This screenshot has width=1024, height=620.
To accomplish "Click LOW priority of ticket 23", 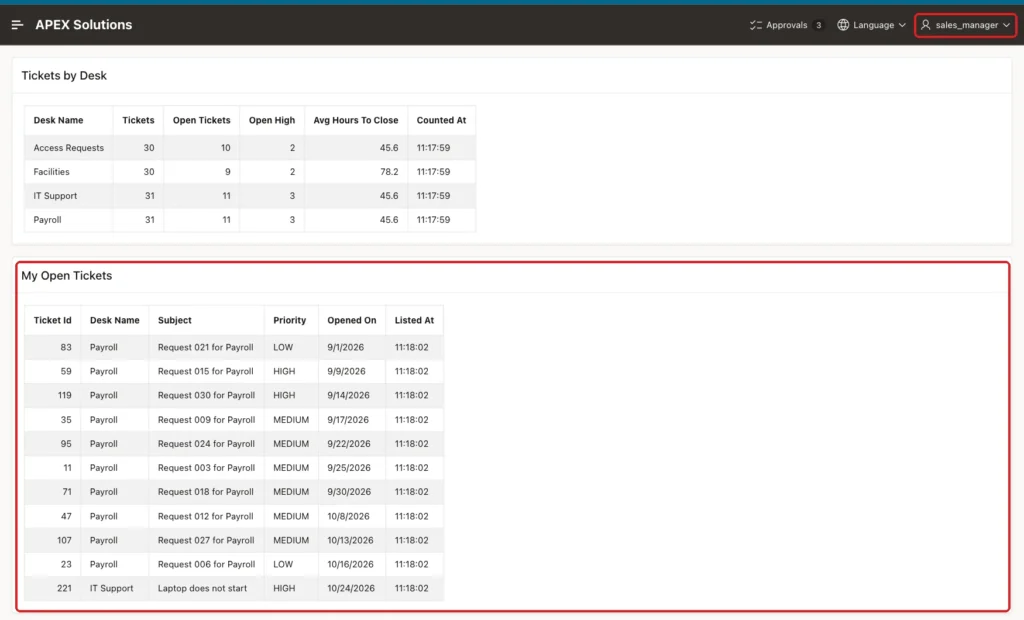I will 283,564.
